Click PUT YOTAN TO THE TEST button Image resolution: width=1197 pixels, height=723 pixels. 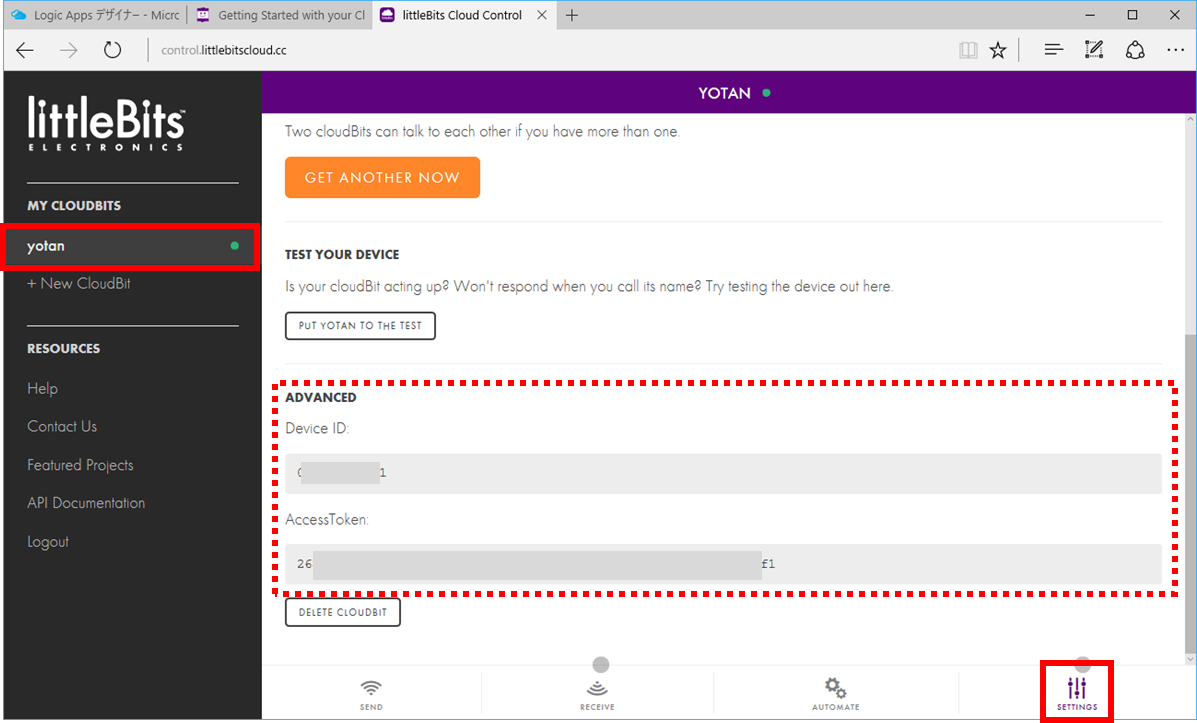(360, 326)
